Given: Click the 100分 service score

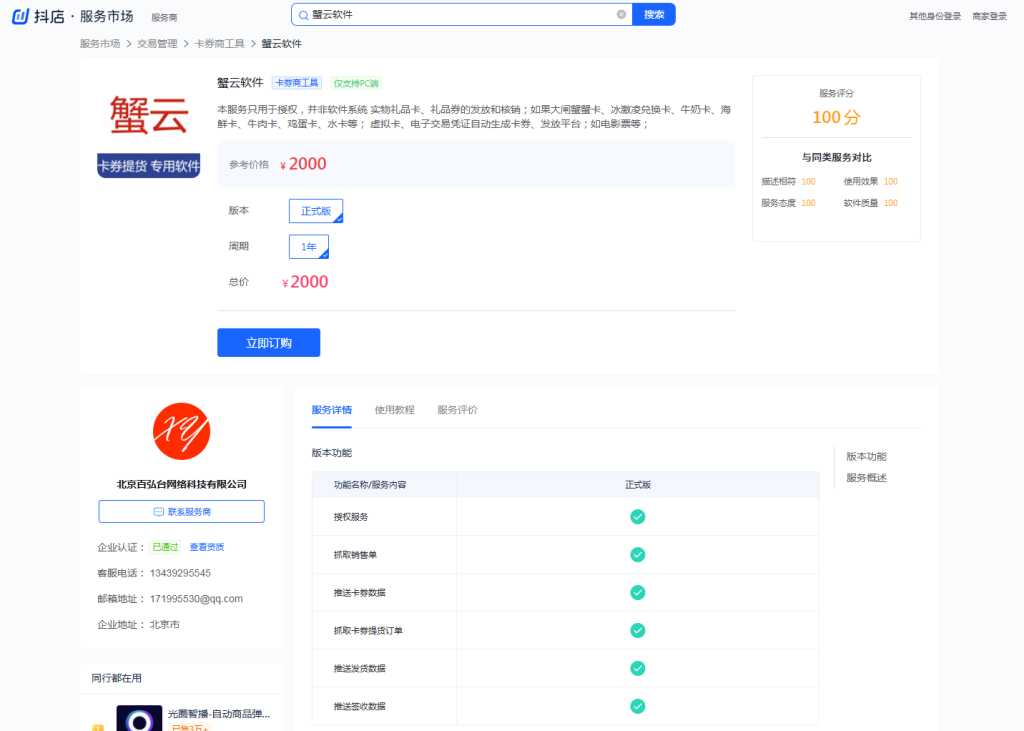Looking at the screenshot, I should click(x=837, y=118).
